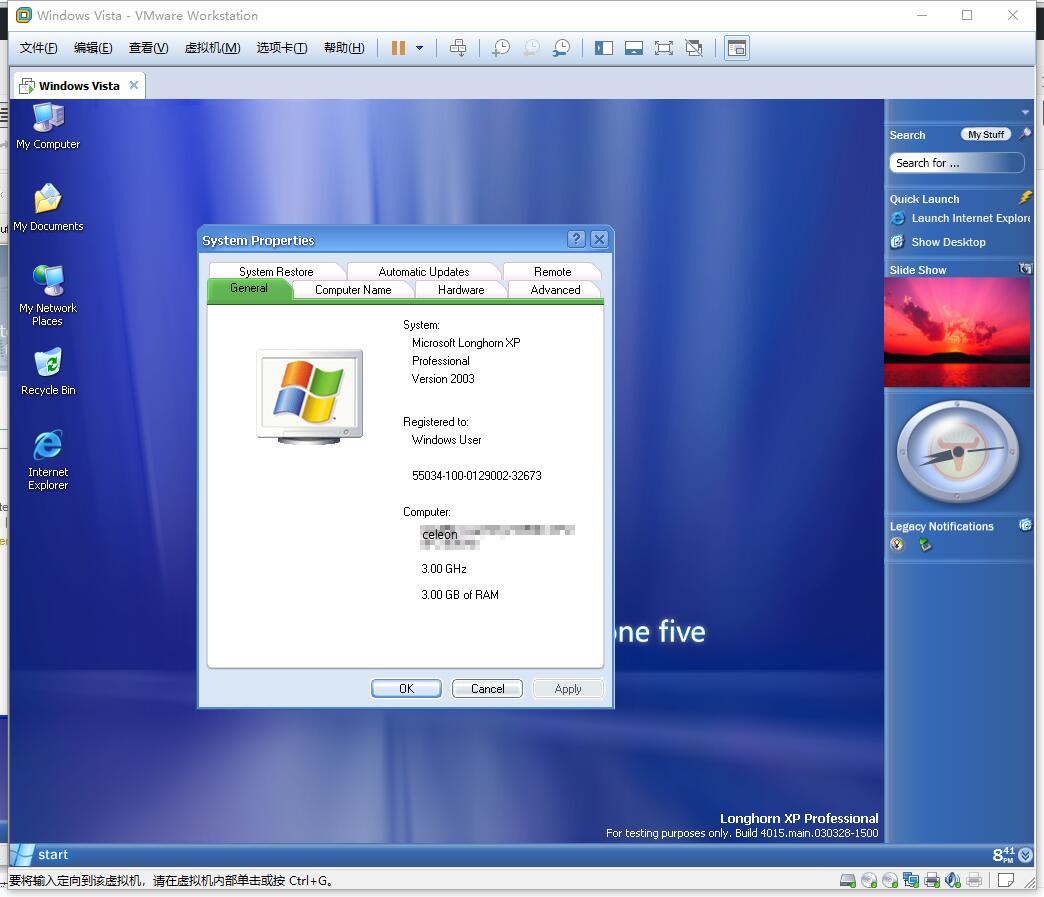Click the Slide Show camera icon
The image size is (1044, 897).
(1025, 268)
